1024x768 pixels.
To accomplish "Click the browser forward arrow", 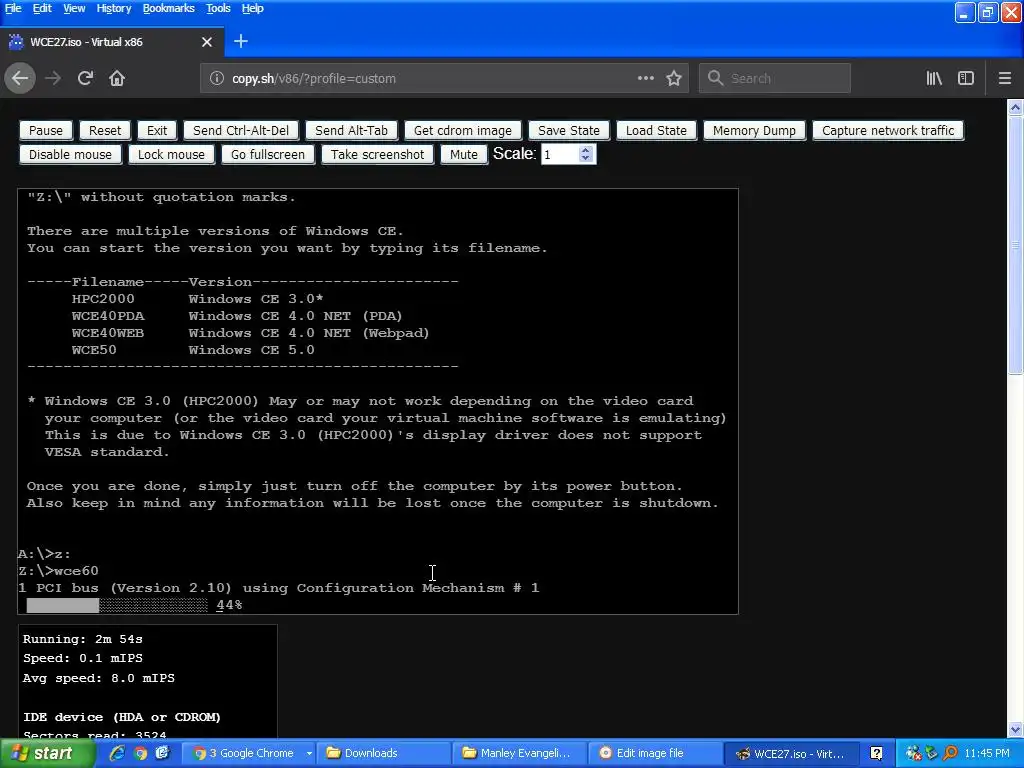I will coord(53,78).
